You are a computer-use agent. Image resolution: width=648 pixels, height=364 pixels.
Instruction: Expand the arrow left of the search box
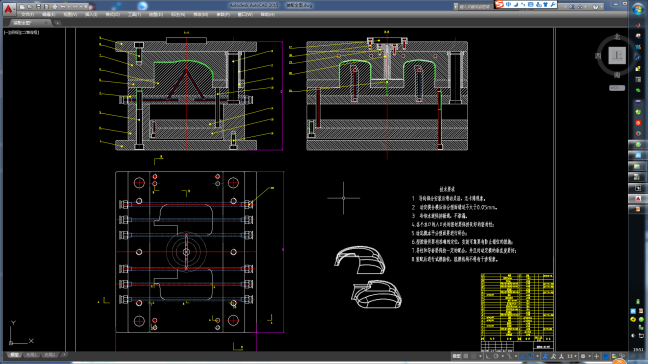click(455, 7)
